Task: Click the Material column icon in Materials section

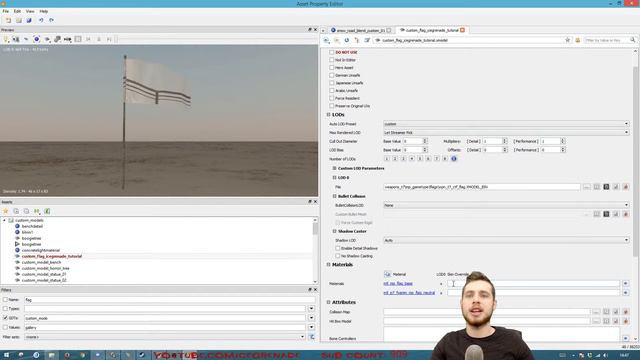Action: [387, 274]
